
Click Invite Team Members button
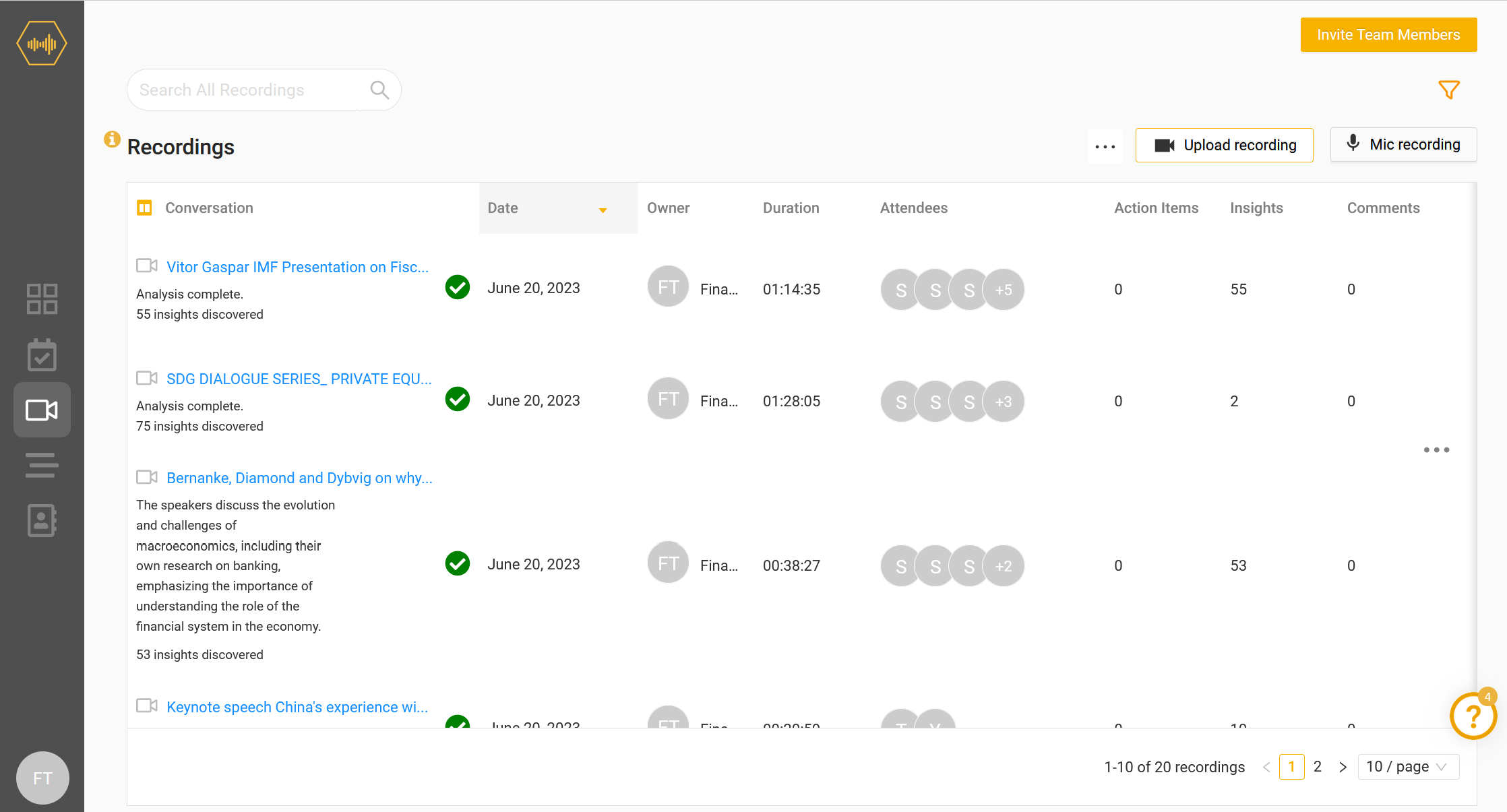[1388, 34]
